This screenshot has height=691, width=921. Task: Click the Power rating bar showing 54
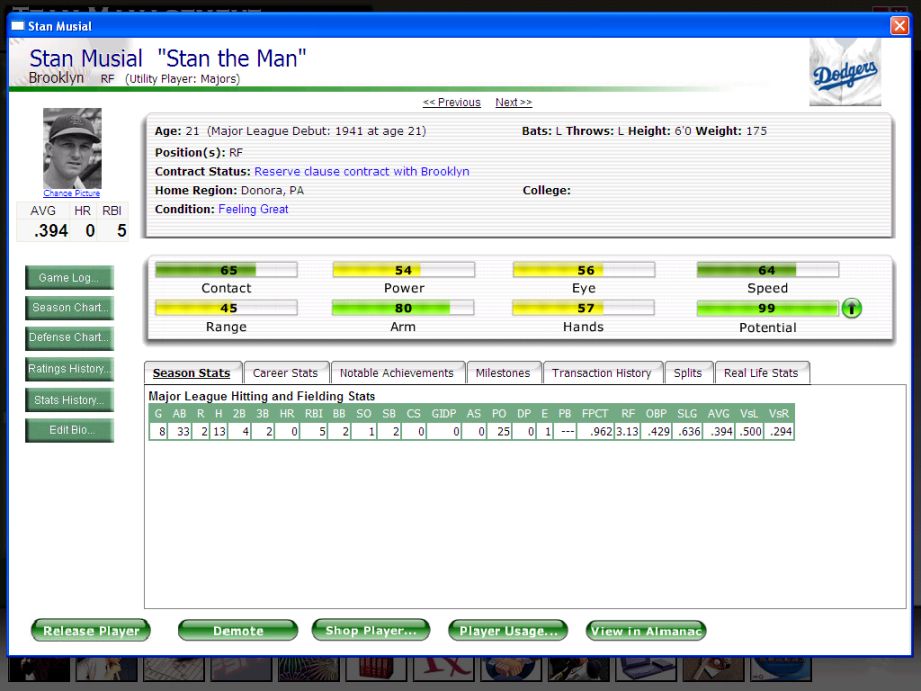tap(404, 270)
